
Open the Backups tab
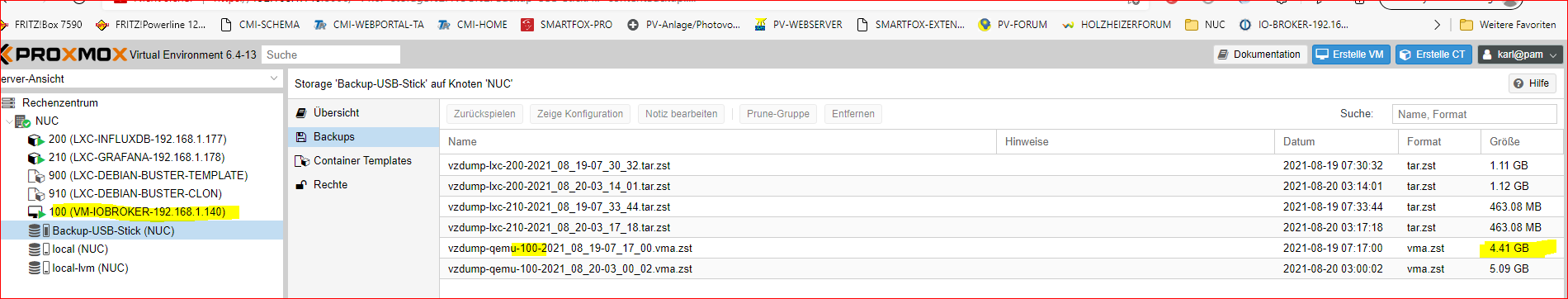(333, 137)
